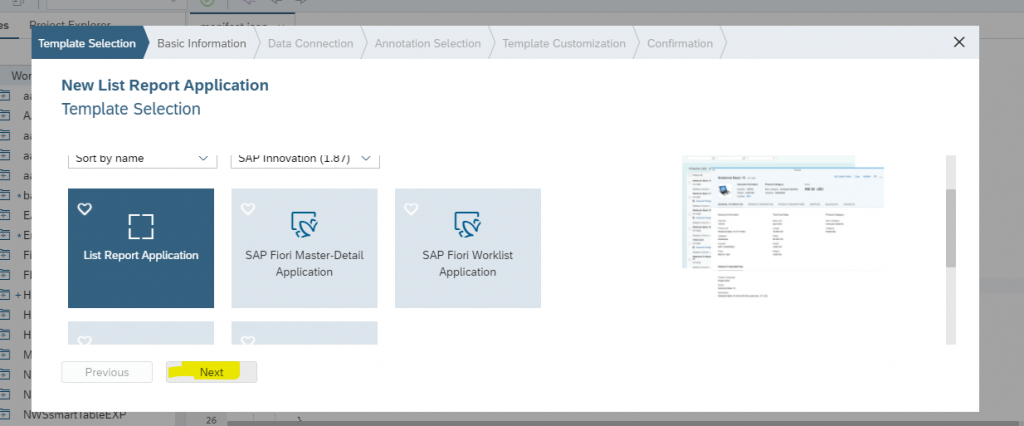1024x426 pixels.
Task: Favorite the SAP Fiori Master-Detail Application heart
Action: tap(248, 209)
